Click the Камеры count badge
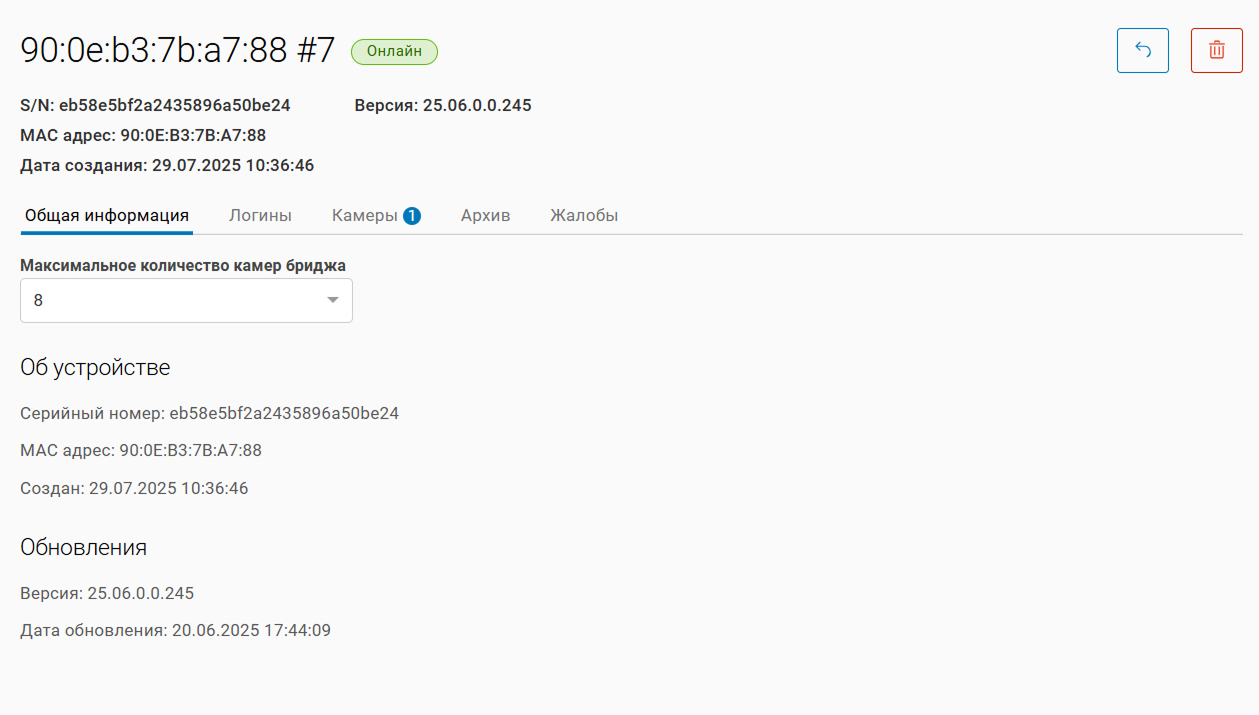Screen dimensions: 1259x715 coord(412,216)
